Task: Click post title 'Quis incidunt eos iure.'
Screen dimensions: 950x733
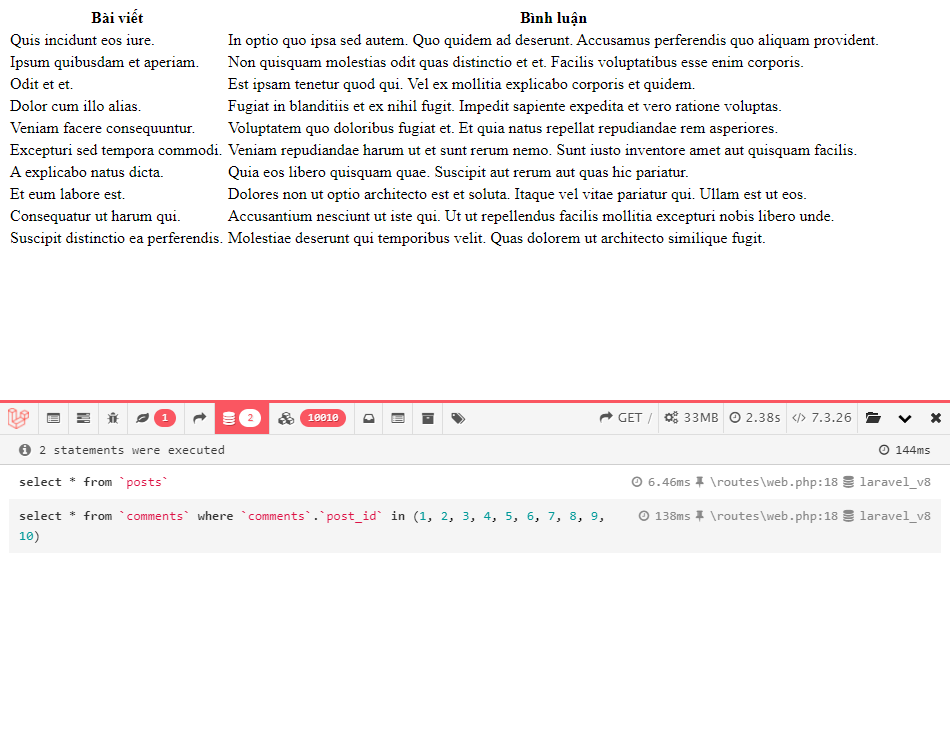Action: click(x=82, y=40)
